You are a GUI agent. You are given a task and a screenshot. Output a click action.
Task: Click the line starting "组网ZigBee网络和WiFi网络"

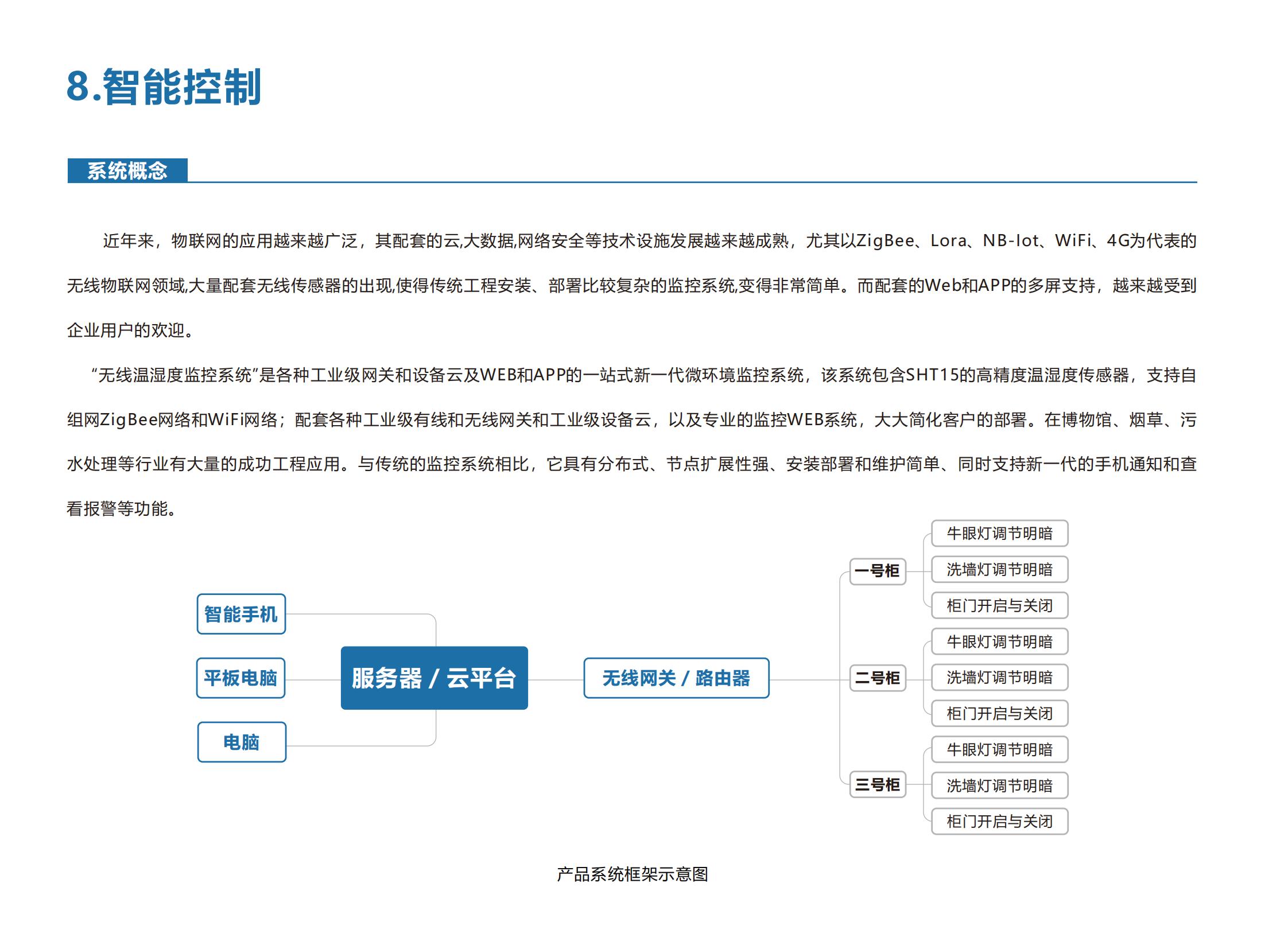click(x=631, y=420)
